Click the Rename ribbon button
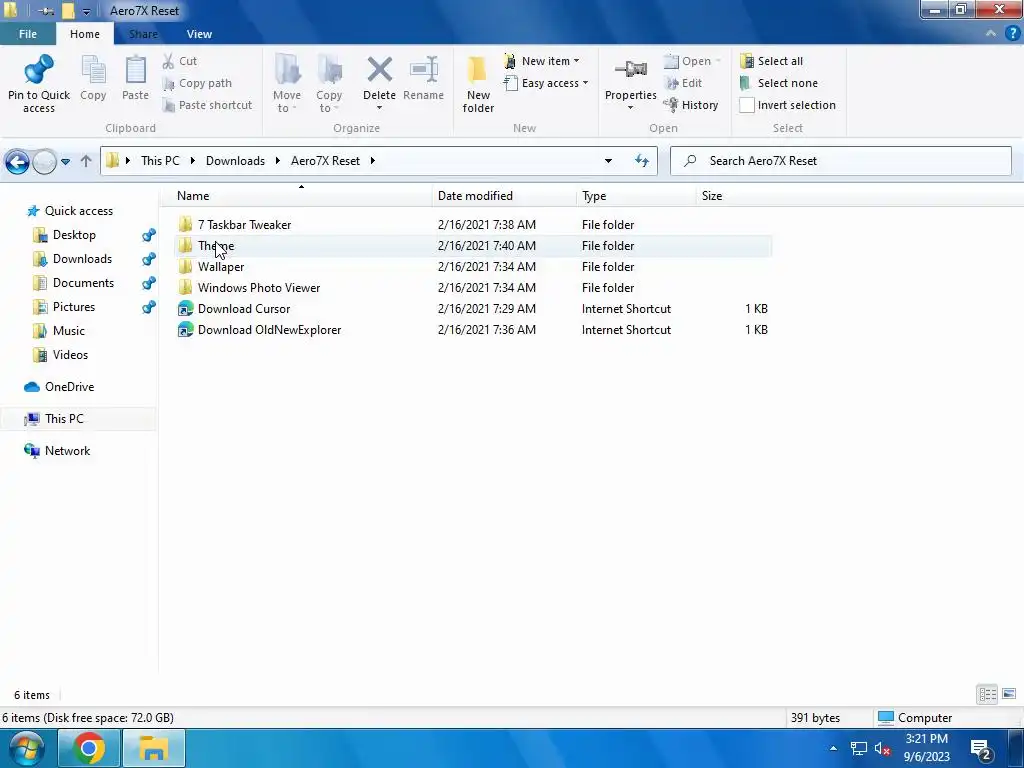The height and width of the screenshot is (768, 1024). tap(423, 79)
